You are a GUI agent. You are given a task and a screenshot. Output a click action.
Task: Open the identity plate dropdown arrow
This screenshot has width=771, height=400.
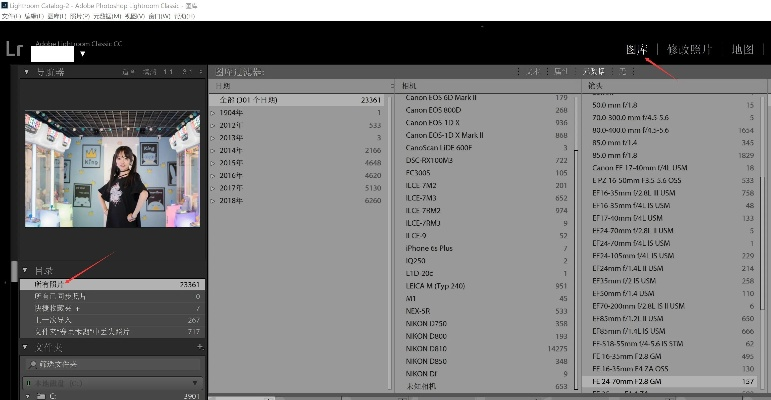tap(83, 54)
